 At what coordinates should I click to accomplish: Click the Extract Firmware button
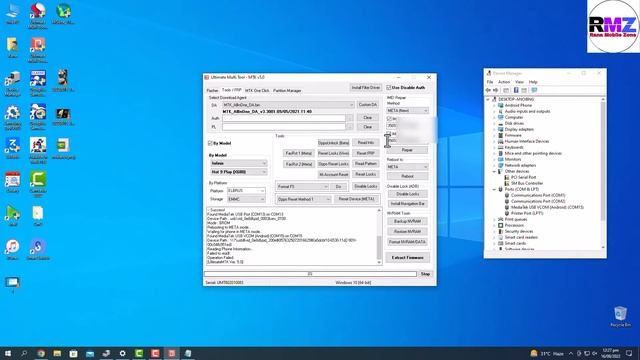(407, 258)
